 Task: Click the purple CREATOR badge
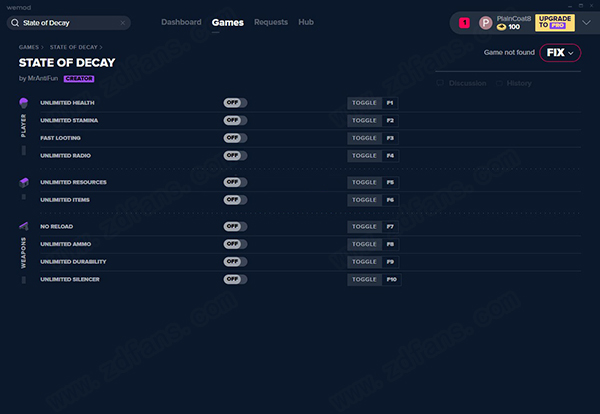tap(79, 78)
